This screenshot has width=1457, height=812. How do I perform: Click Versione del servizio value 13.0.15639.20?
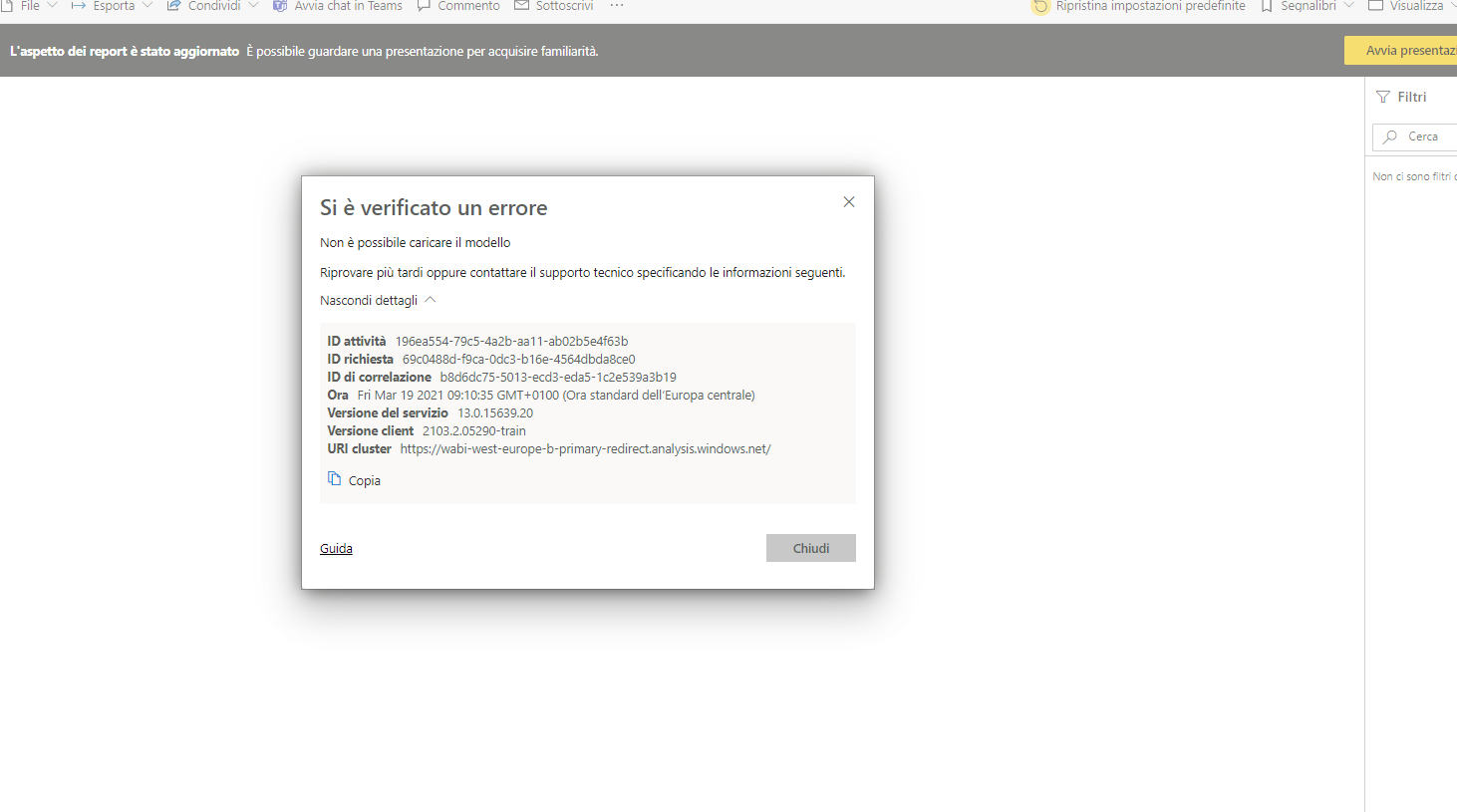tap(495, 413)
